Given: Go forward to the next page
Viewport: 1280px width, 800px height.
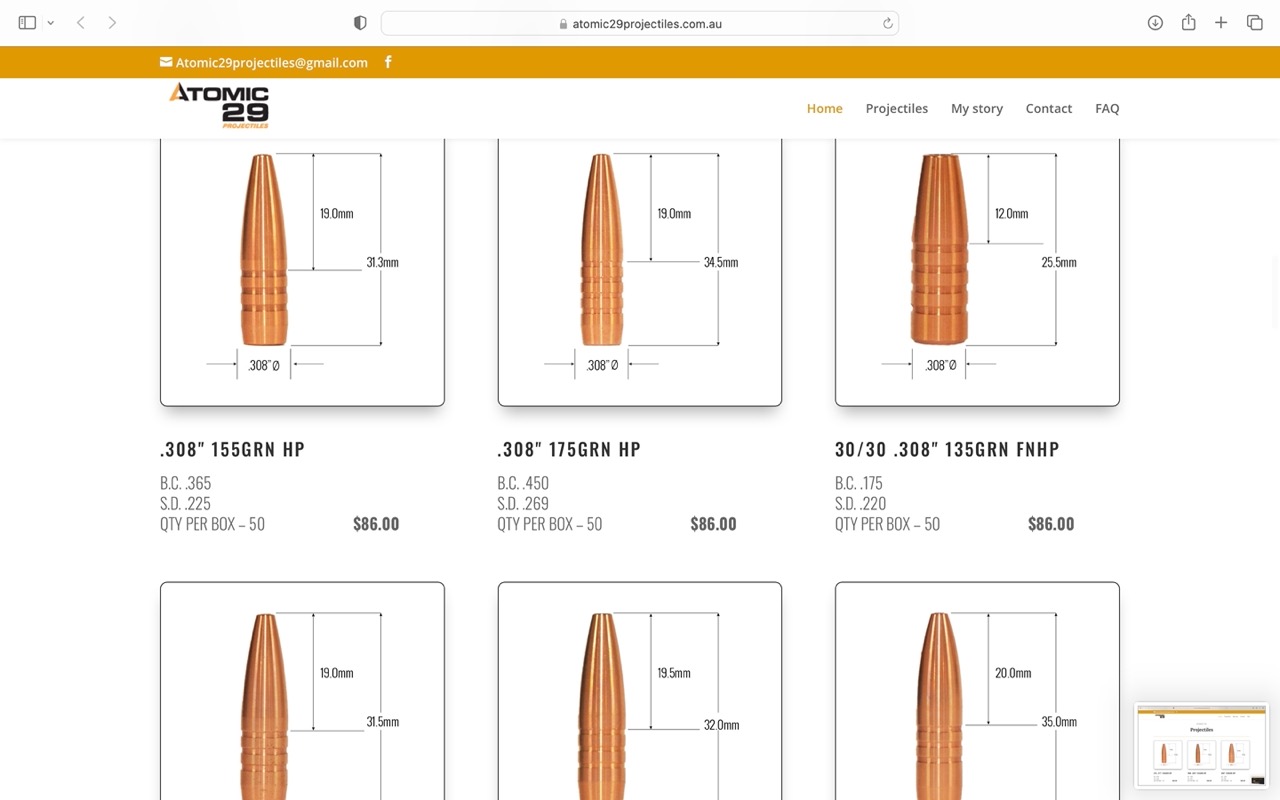Looking at the screenshot, I should pyautogui.click(x=112, y=22).
